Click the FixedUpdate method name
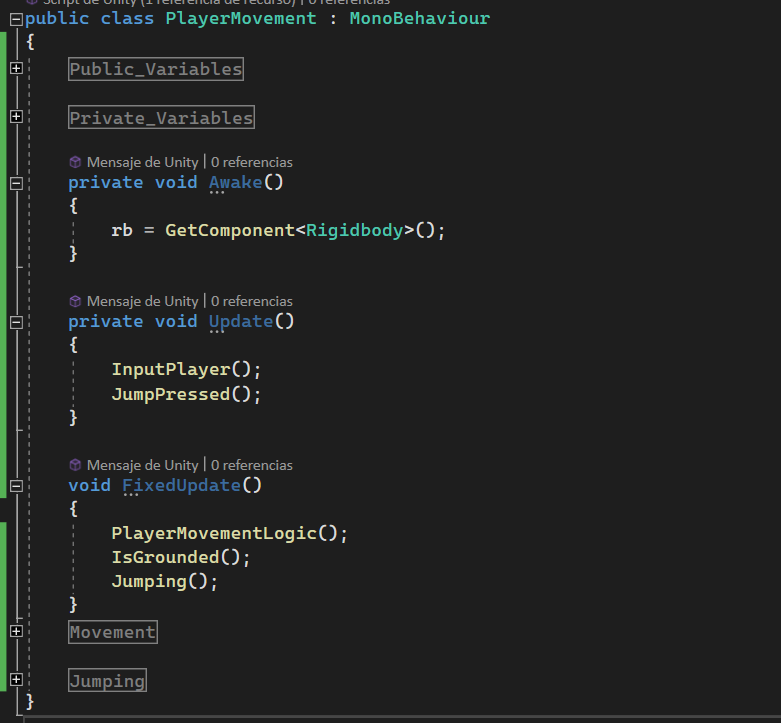The width and height of the screenshot is (781, 723). (x=182, y=485)
